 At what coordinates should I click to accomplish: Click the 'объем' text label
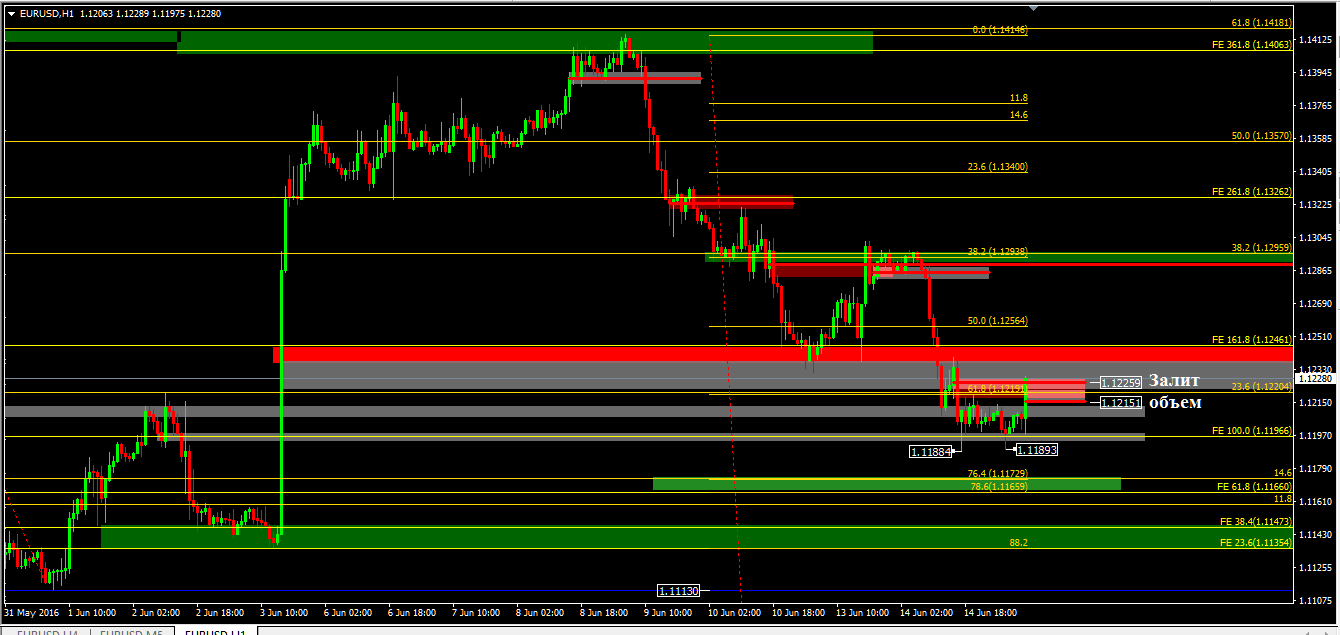[x=1175, y=402]
